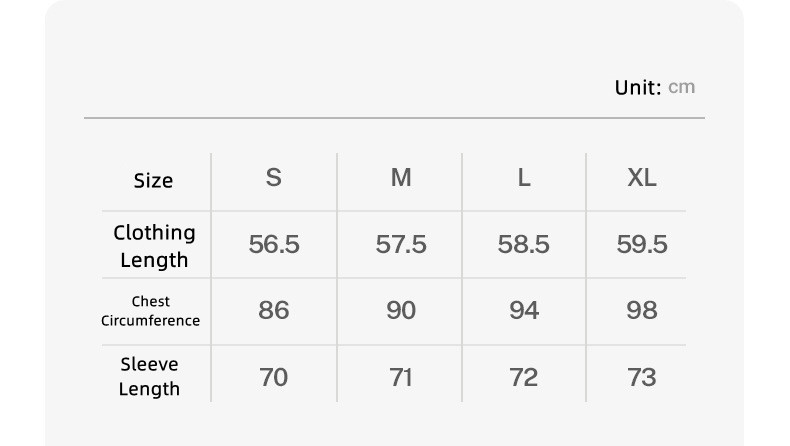
Task: Select the M size column header
Action: pyautogui.click(x=401, y=178)
